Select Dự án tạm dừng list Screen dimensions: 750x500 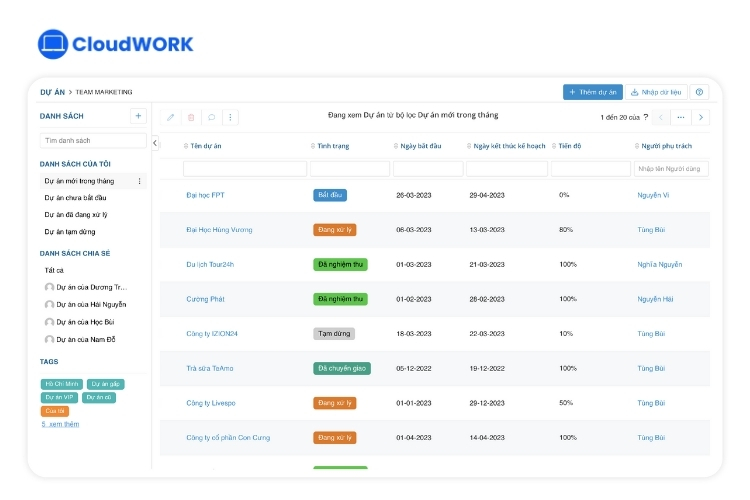click(70, 231)
